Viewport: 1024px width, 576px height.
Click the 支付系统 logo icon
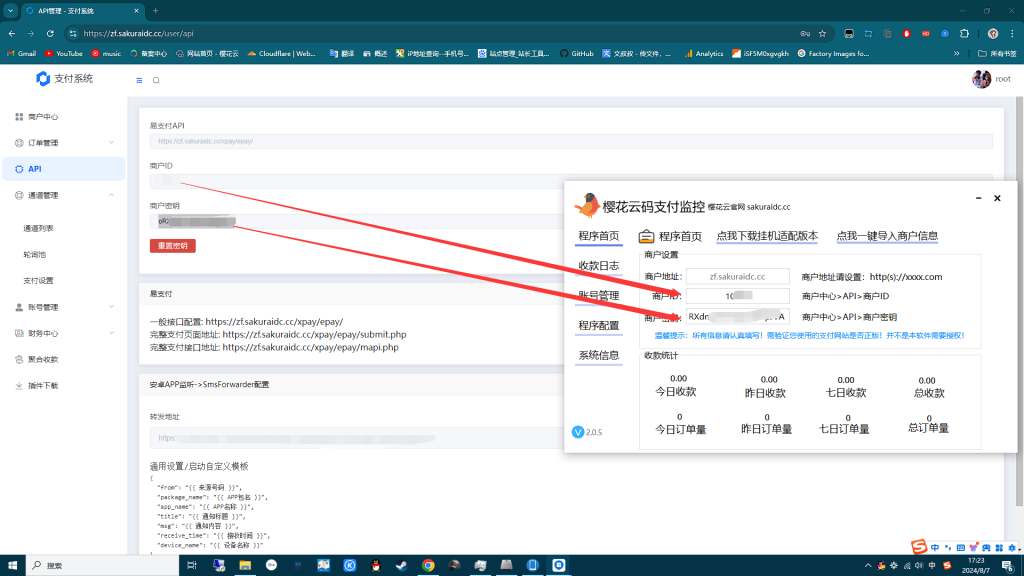click(43, 79)
